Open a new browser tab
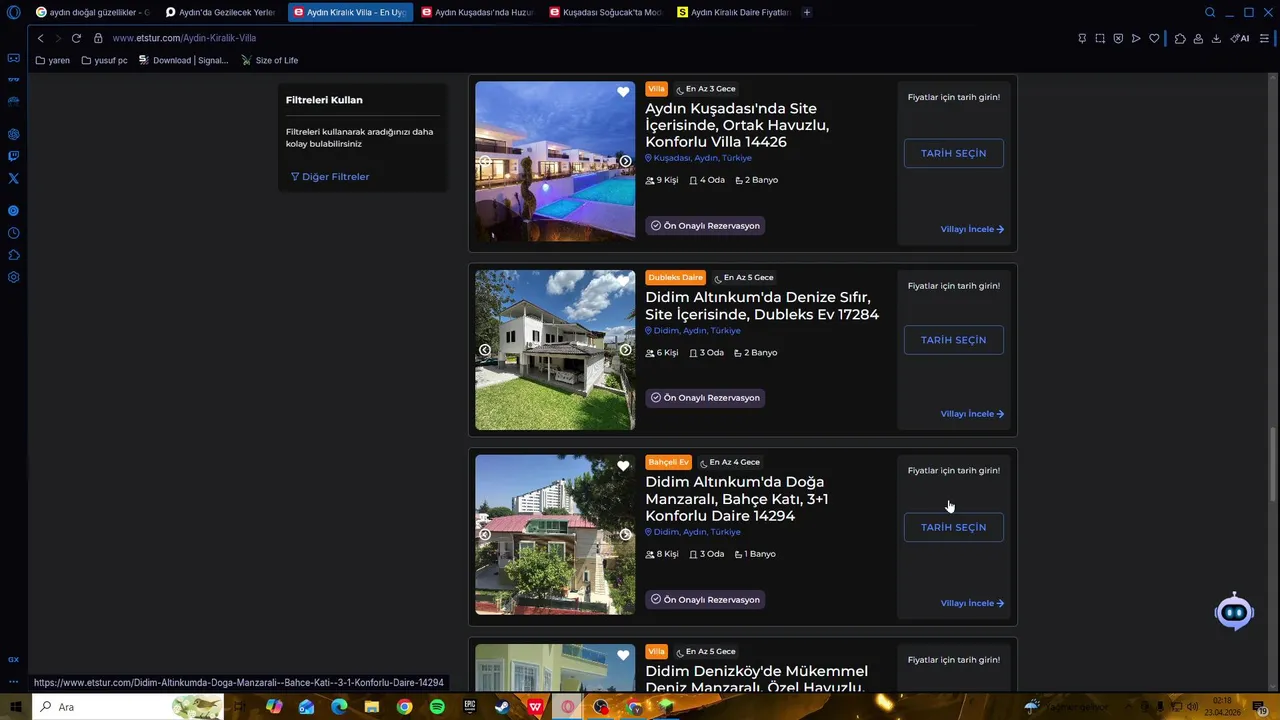 pos(807,13)
